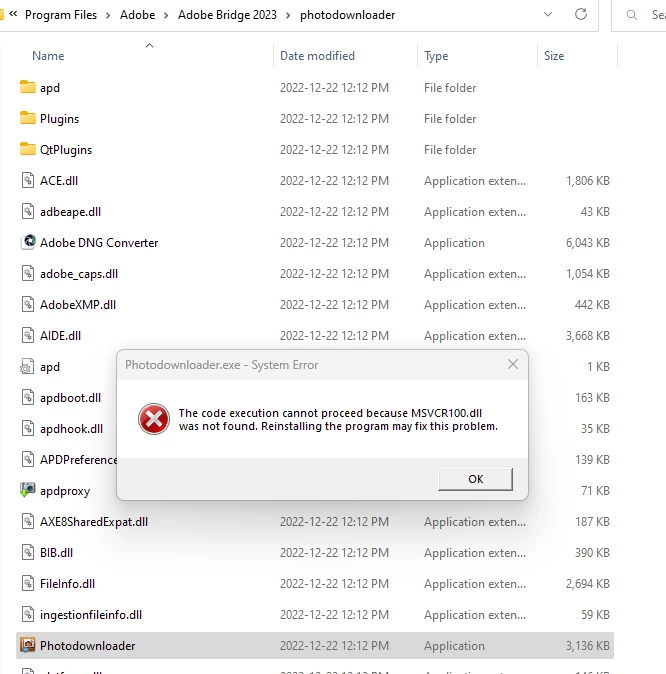Refresh the photodownloader folder view

(581, 14)
